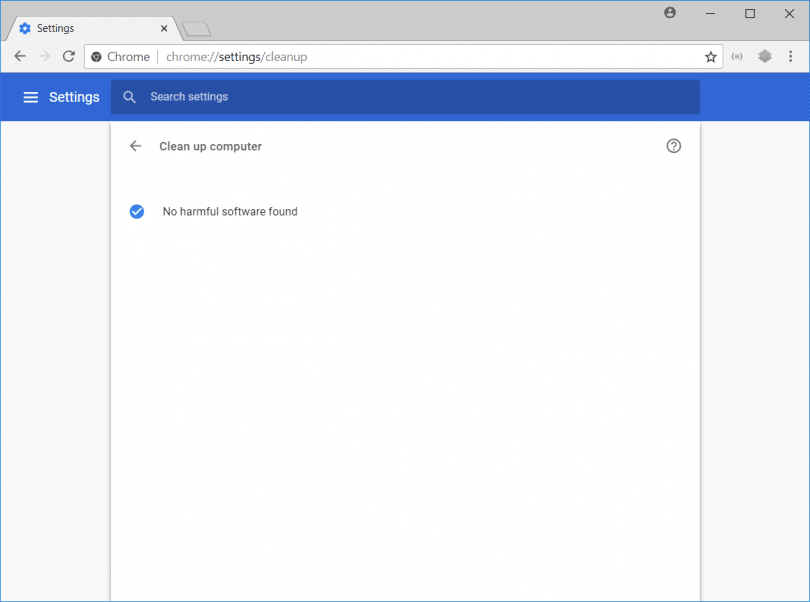Click the gray extension icon before Chrome menu
This screenshot has width=810, height=602.
(765, 57)
